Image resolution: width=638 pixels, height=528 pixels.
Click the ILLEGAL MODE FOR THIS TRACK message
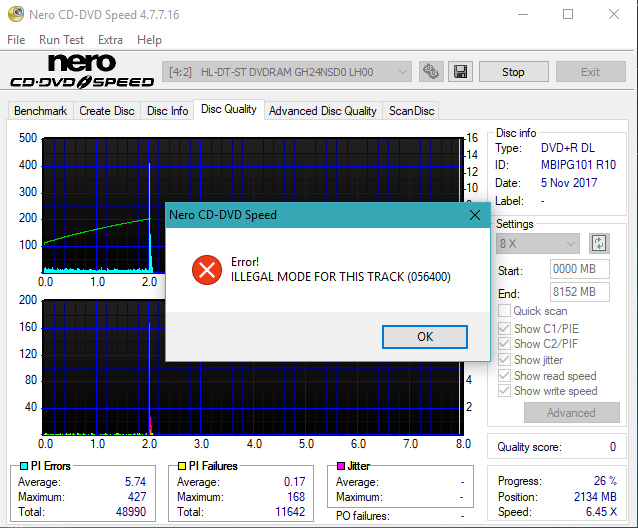[x=341, y=277]
